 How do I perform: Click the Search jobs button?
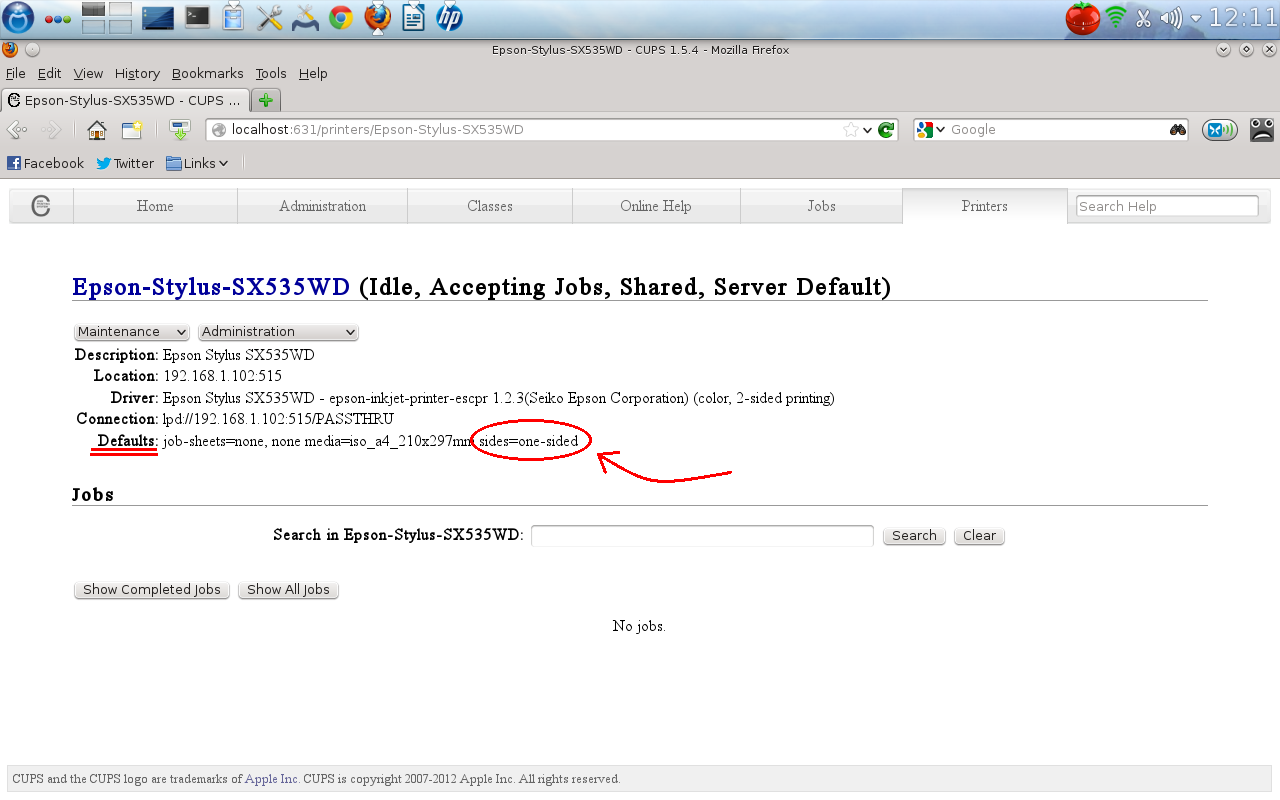point(914,536)
